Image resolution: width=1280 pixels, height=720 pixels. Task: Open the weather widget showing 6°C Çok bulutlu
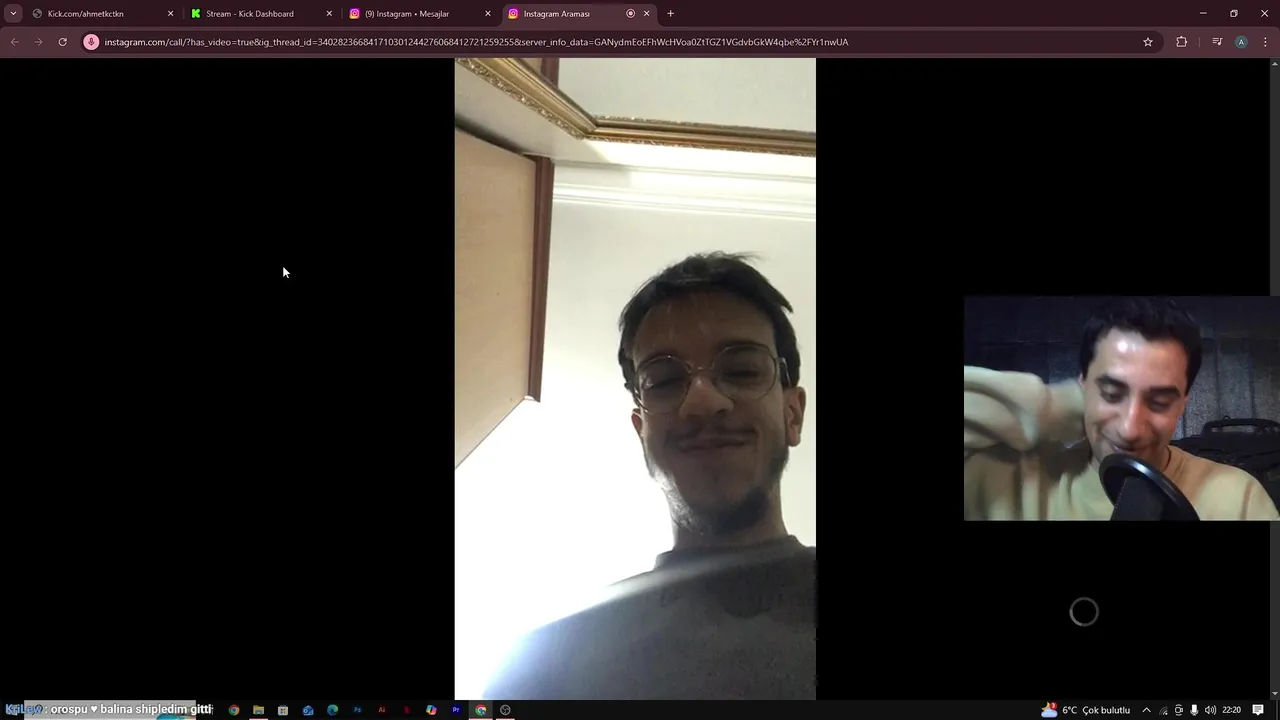tap(1085, 710)
